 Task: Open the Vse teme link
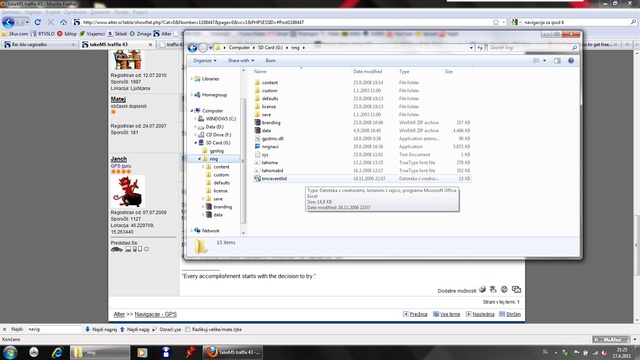tap(450, 314)
